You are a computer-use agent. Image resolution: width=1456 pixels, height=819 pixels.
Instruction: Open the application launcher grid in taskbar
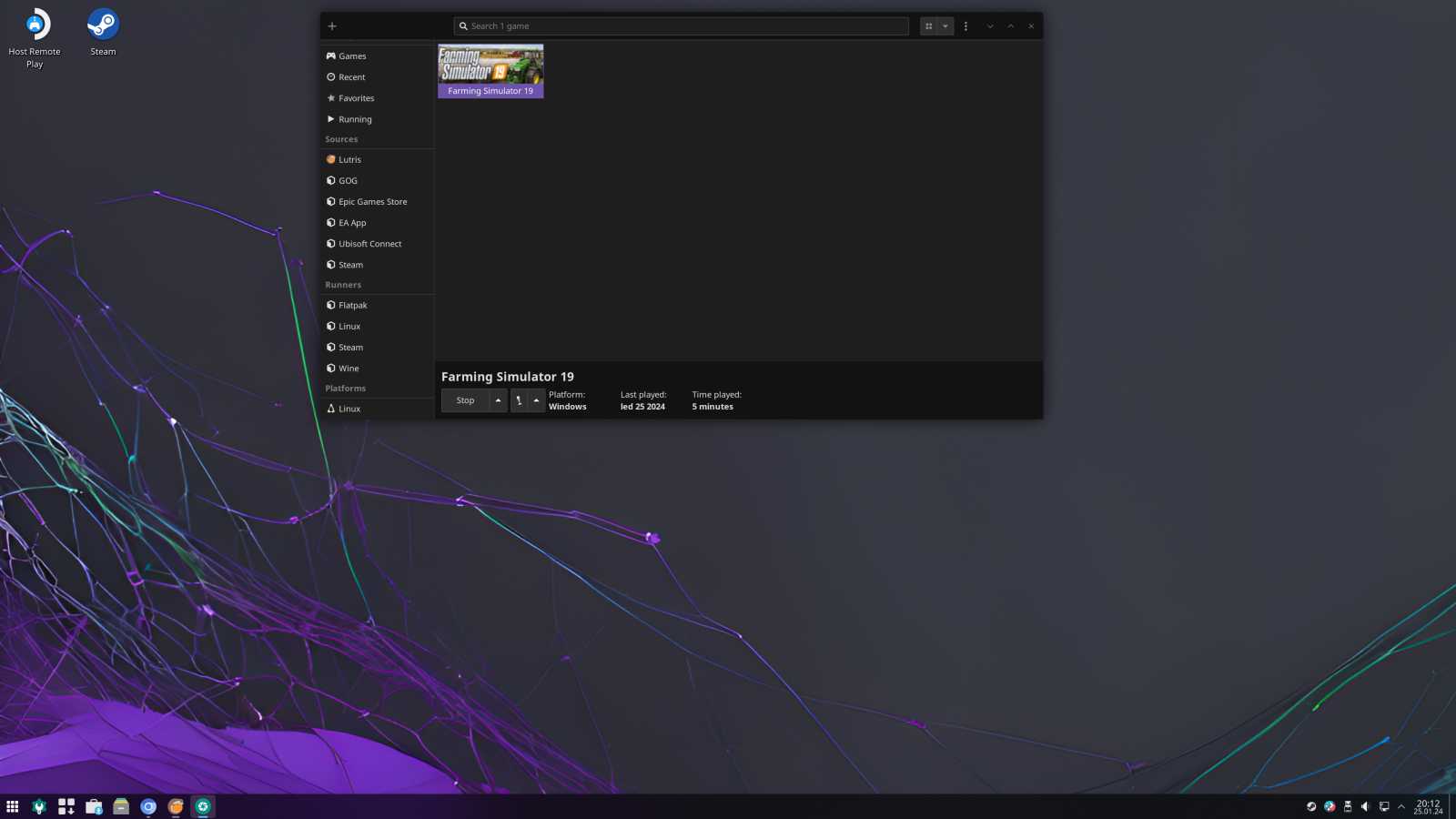(x=13, y=806)
